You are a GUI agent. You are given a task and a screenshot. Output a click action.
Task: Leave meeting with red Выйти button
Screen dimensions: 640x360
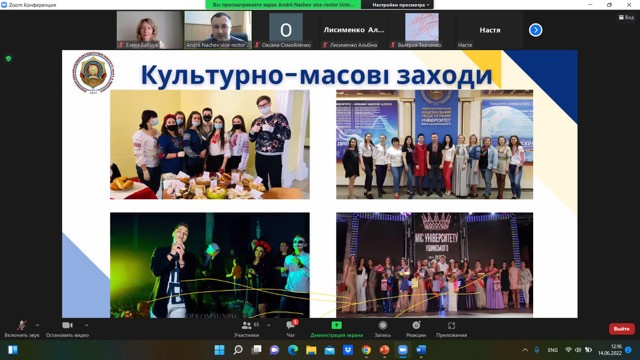point(621,329)
